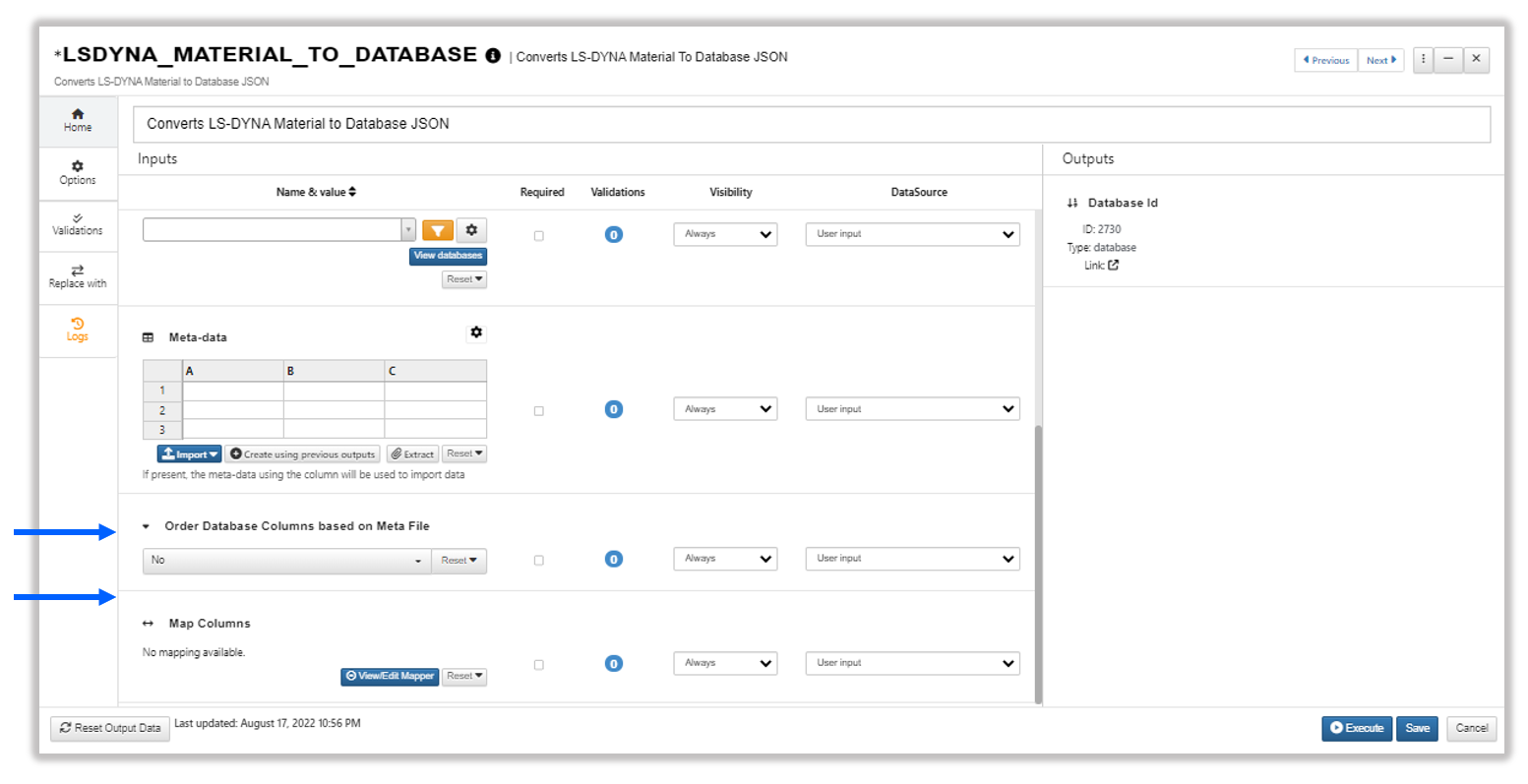Click Meta-data spreadsheet cell C3
Image resolution: width=1528 pixels, height=784 pixels.
tap(436, 430)
